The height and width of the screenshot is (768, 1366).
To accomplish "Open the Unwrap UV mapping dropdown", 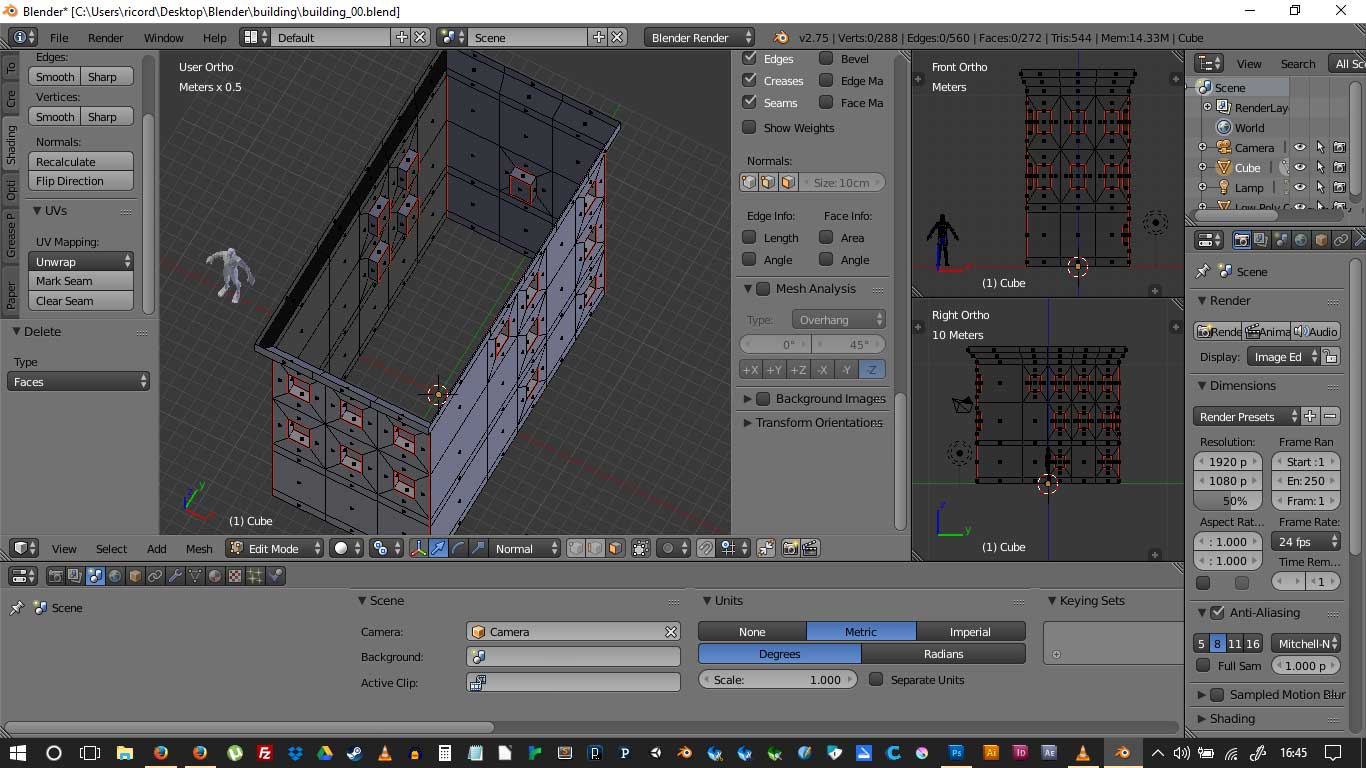I will click(x=83, y=261).
